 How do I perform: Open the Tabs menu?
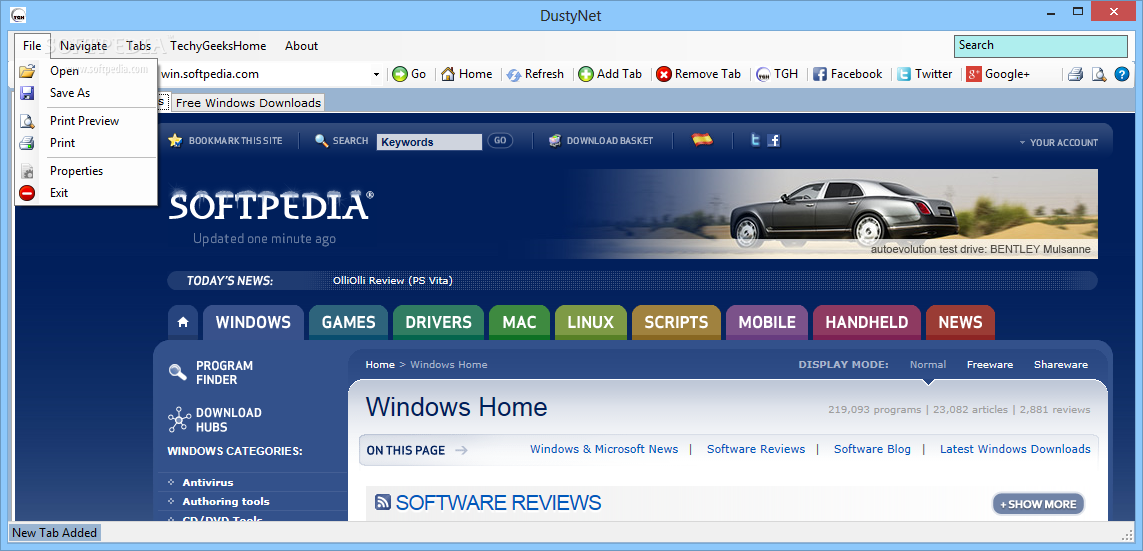[139, 46]
